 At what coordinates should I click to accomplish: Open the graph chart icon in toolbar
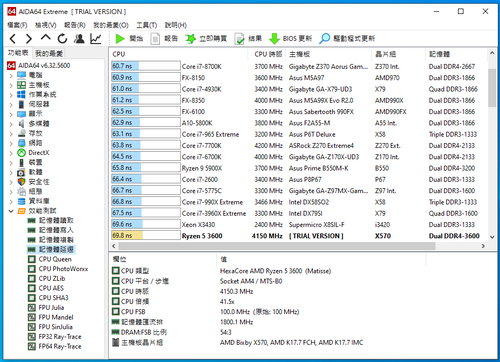pos(96,39)
